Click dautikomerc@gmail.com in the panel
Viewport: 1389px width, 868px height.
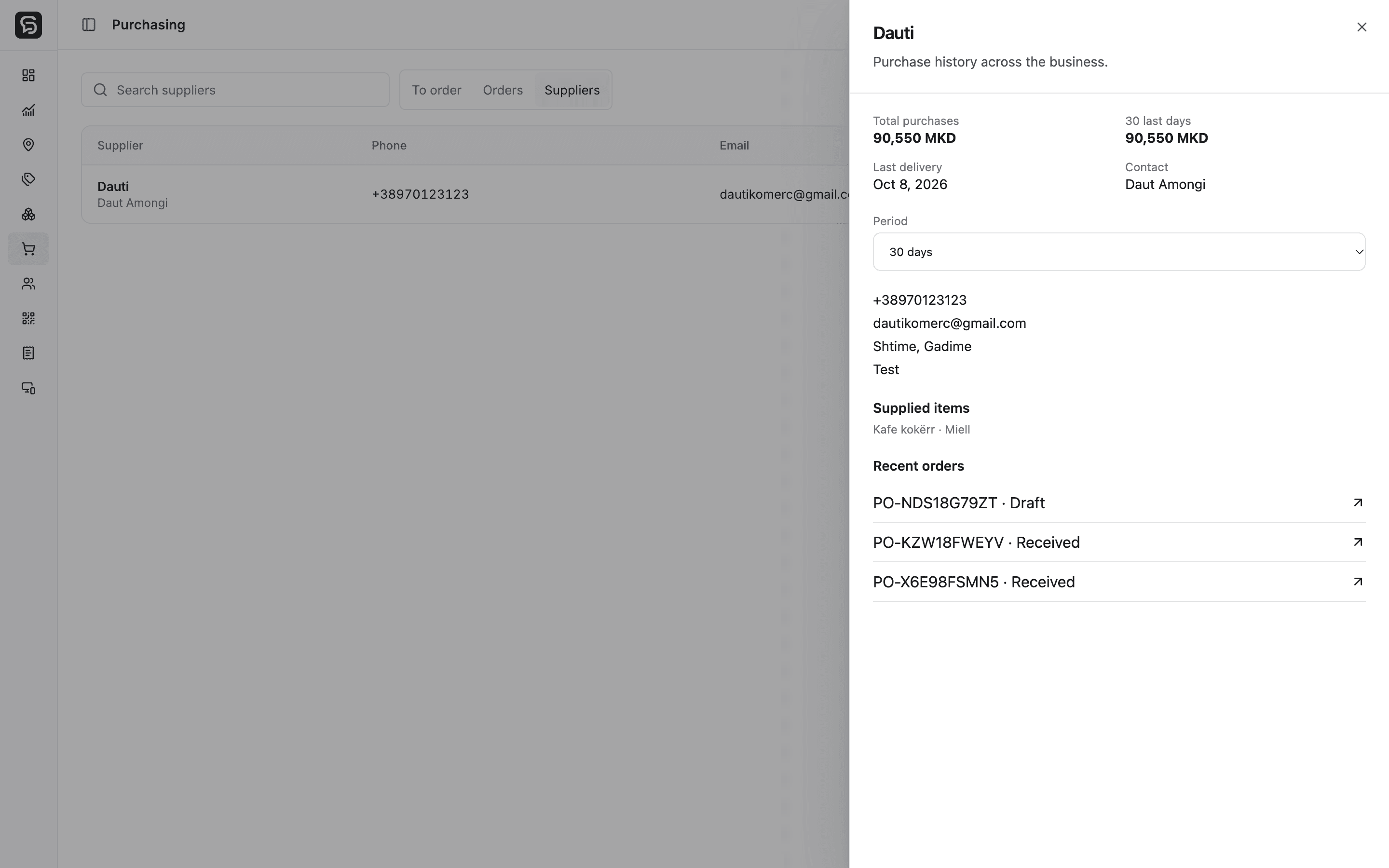(949, 323)
